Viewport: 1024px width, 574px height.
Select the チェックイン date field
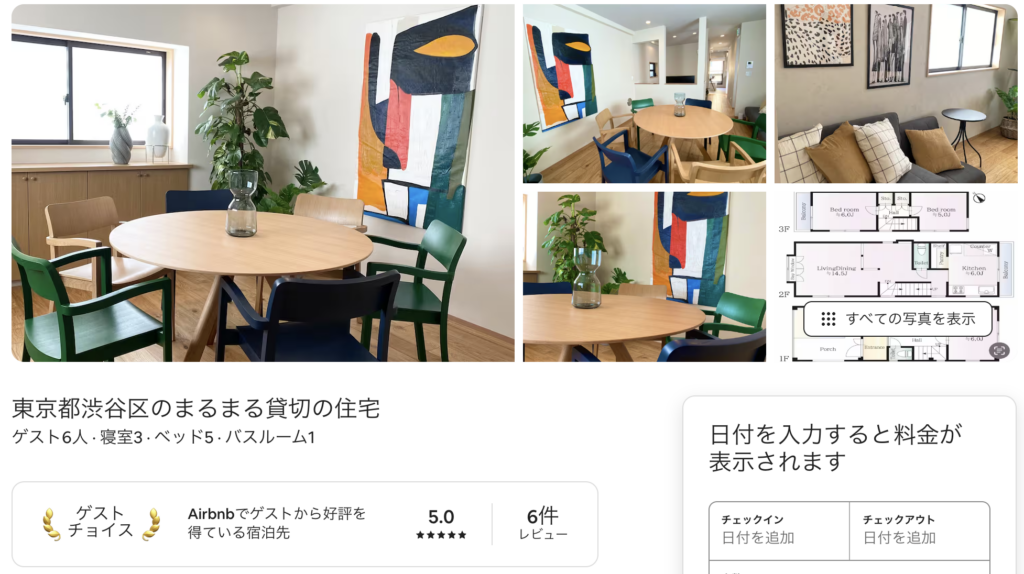780,531
